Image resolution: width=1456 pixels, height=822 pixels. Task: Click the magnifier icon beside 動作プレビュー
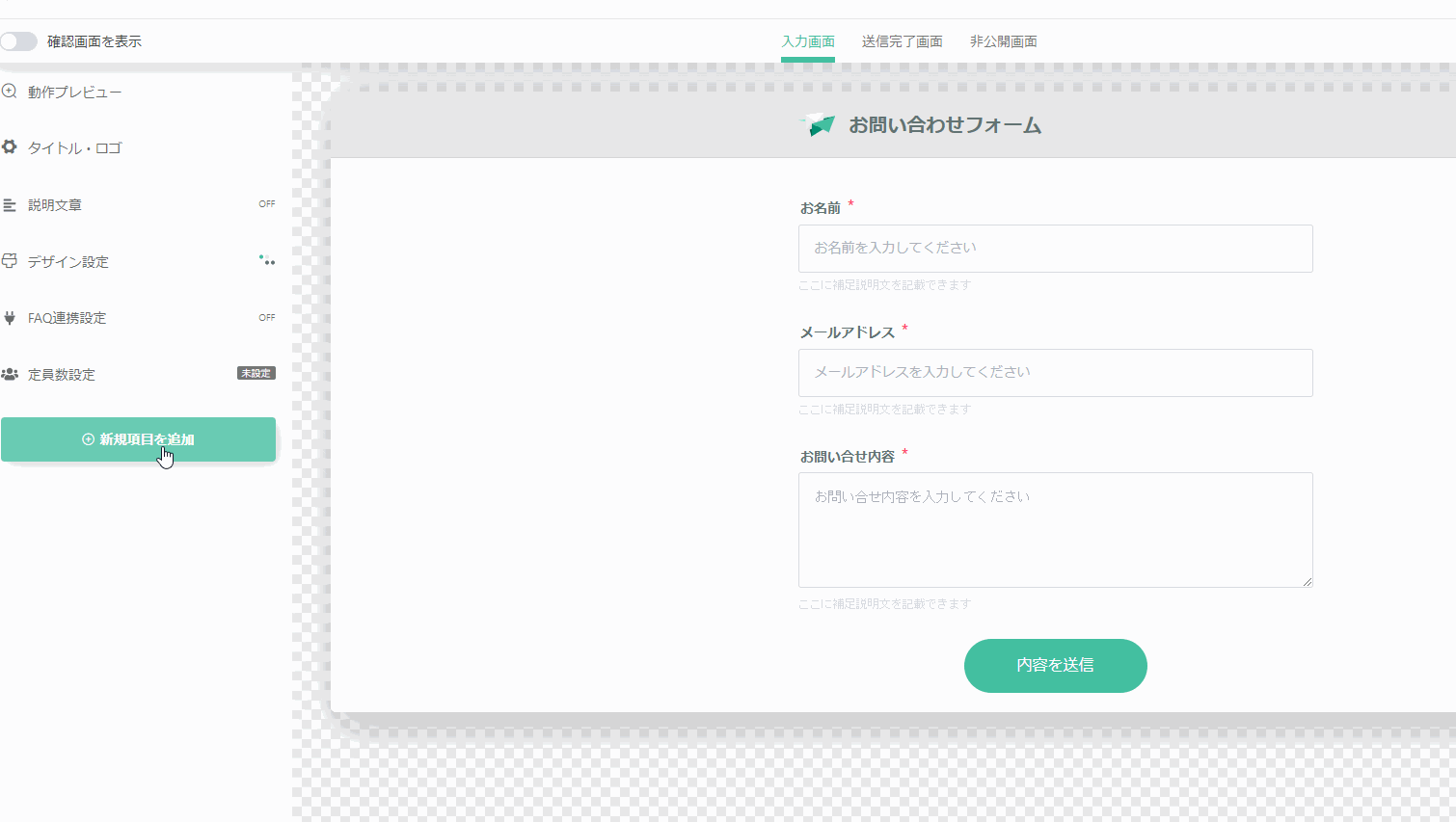10,92
